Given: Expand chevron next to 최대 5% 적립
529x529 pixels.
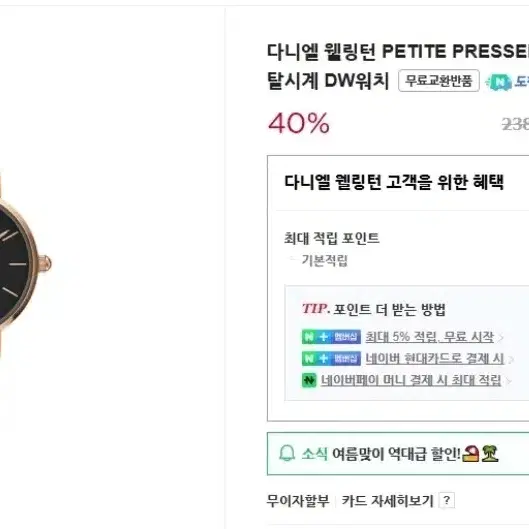Looking at the screenshot, I should 501,337.
